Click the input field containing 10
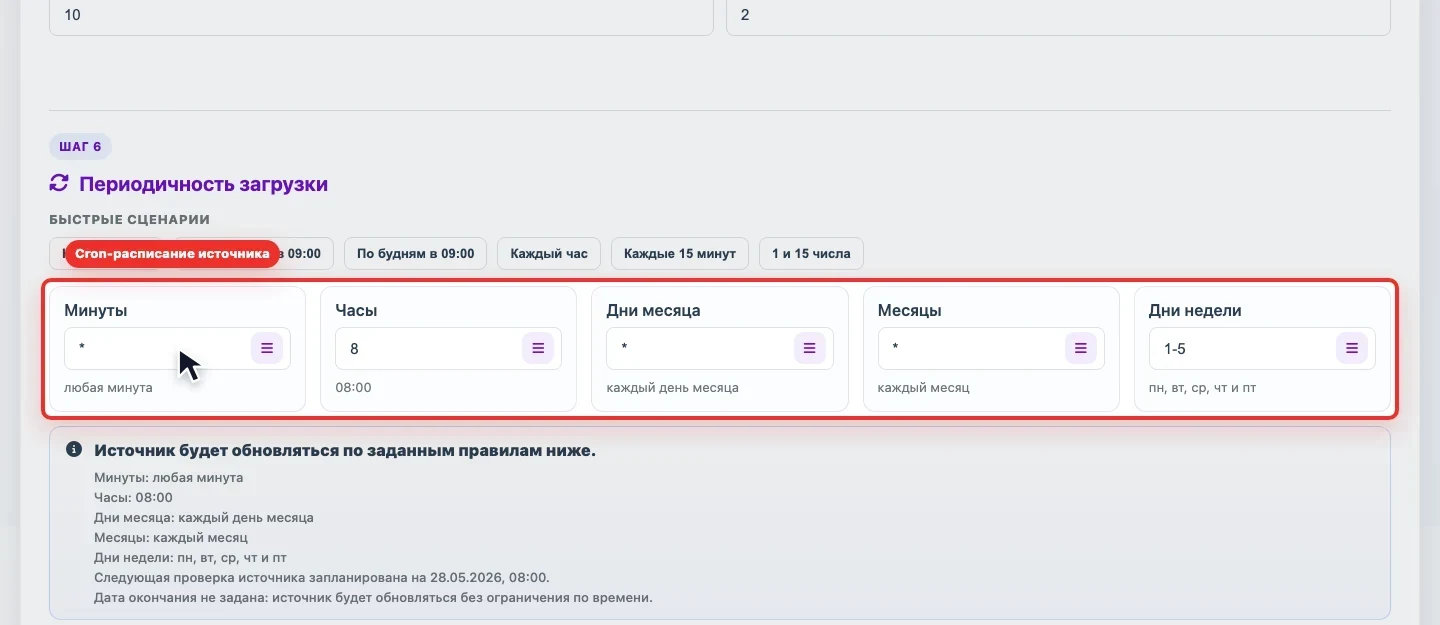This screenshot has height=625, width=1440. 381,17
